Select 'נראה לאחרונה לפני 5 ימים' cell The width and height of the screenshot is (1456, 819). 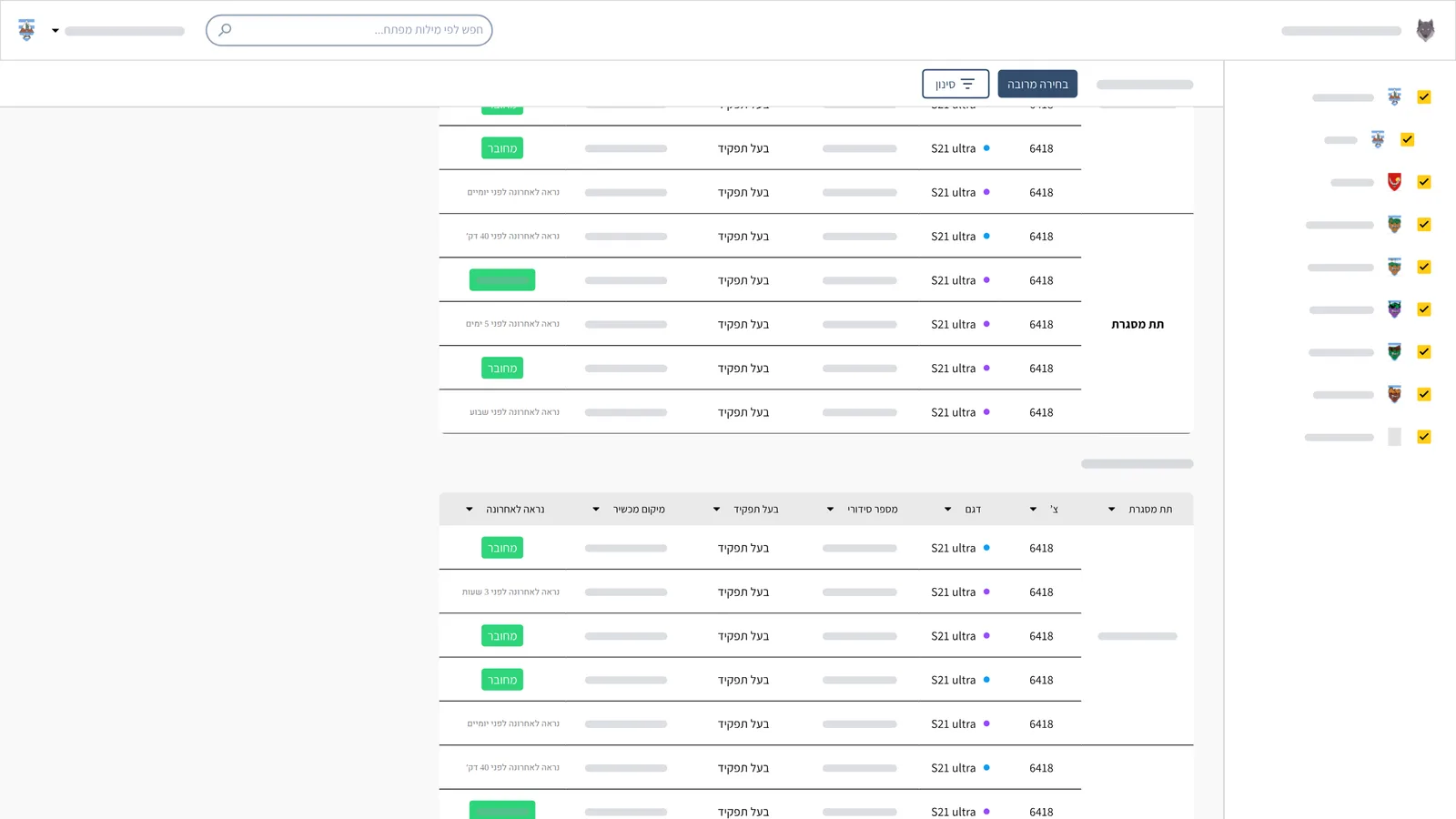(x=512, y=324)
